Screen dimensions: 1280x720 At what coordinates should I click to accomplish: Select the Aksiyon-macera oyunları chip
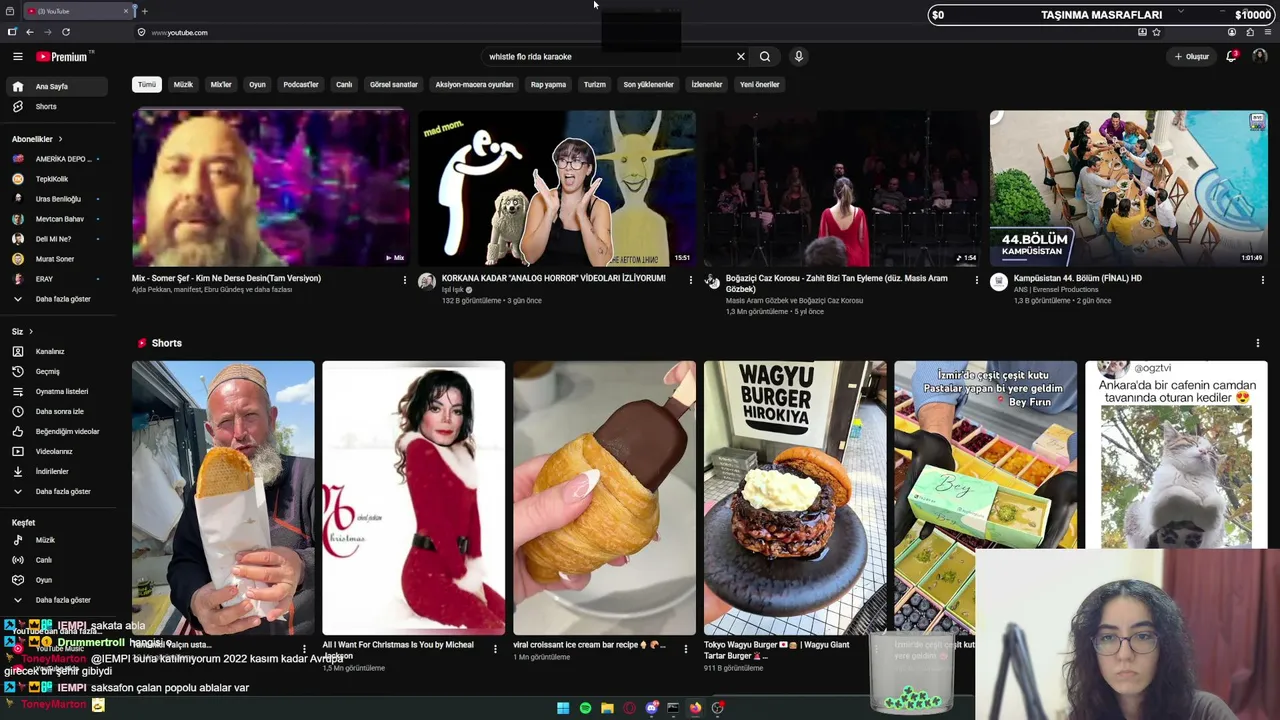pos(474,85)
